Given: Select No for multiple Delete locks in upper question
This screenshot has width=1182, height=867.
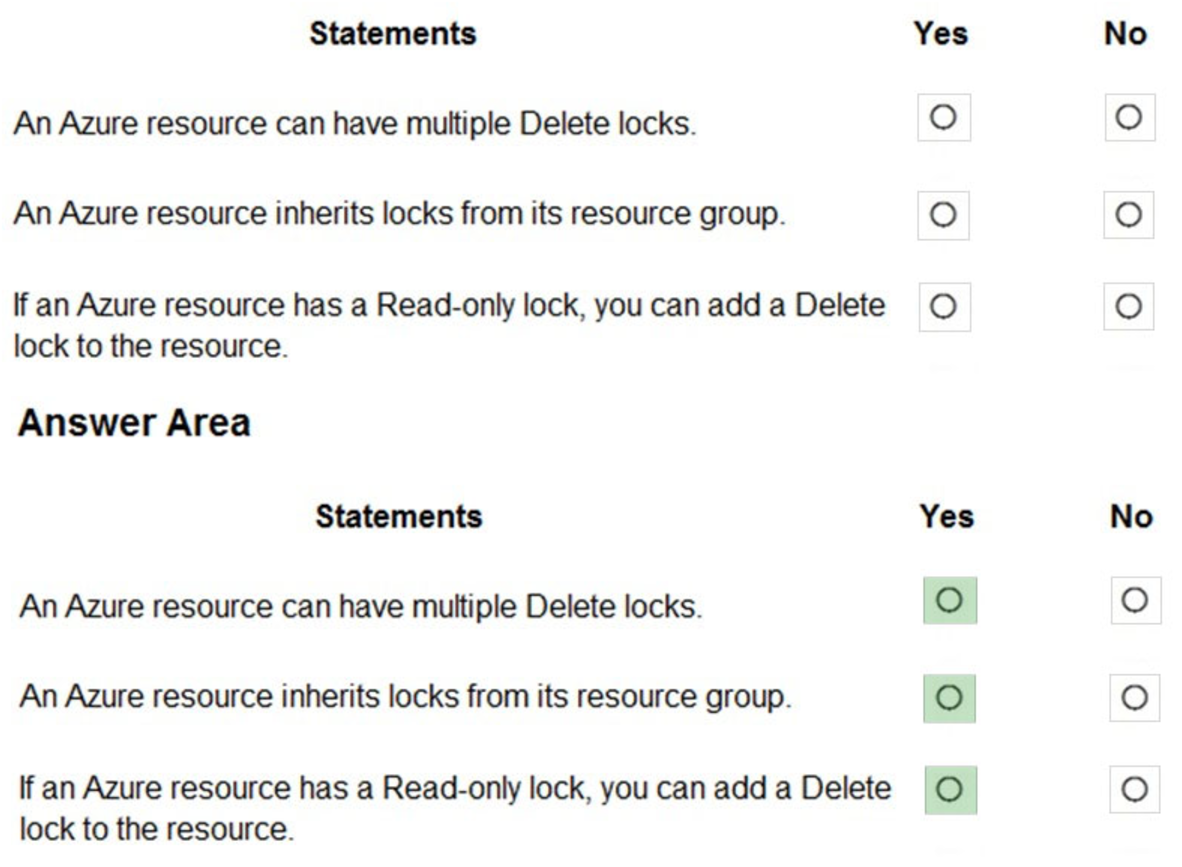Looking at the screenshot, I should click(1129, 118).
